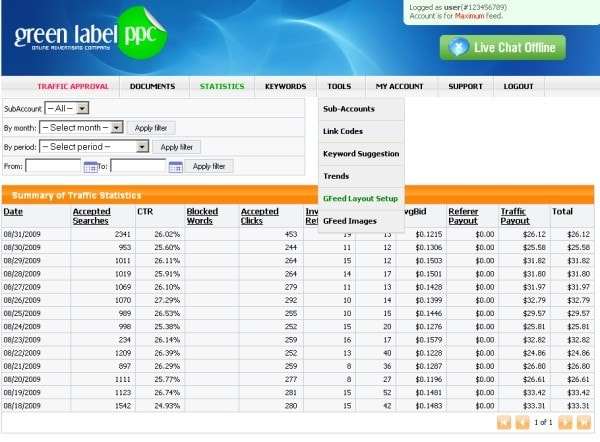Viewport: 600px width, 442px height.
Task: Select GFeed Images menu entry
Action: pyautogui.click(x=361, y=221)
